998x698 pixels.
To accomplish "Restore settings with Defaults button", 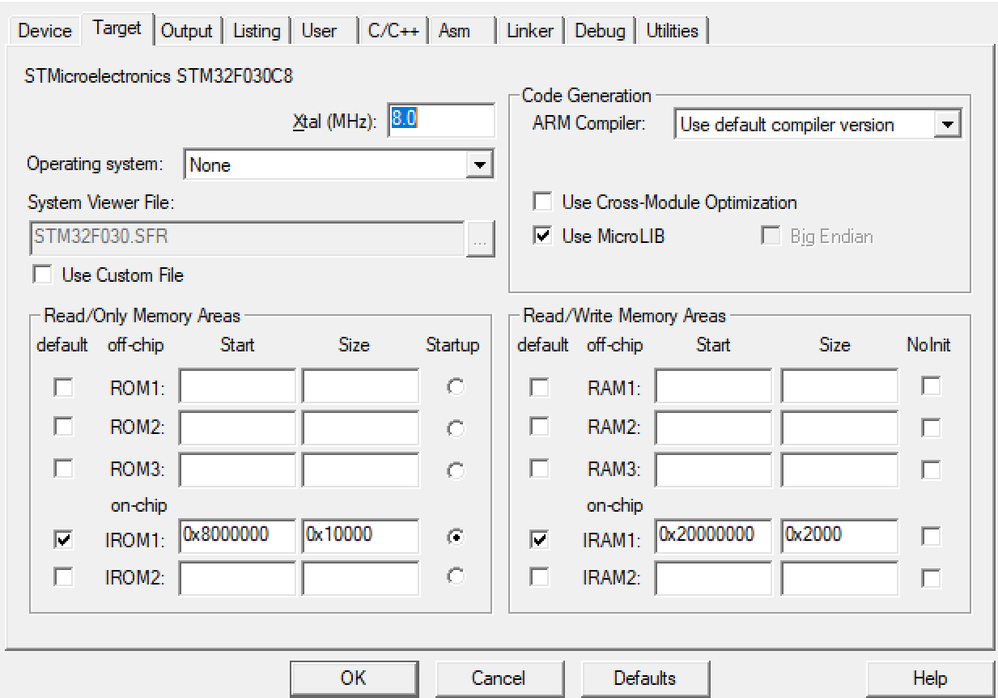I will [x=645, y=678].
